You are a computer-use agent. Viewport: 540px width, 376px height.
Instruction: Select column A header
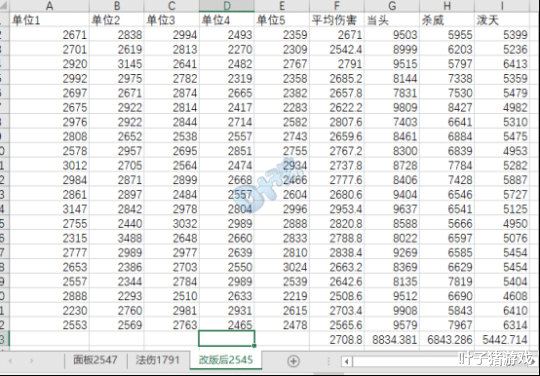pyautogui.click(x=49, y=6)
